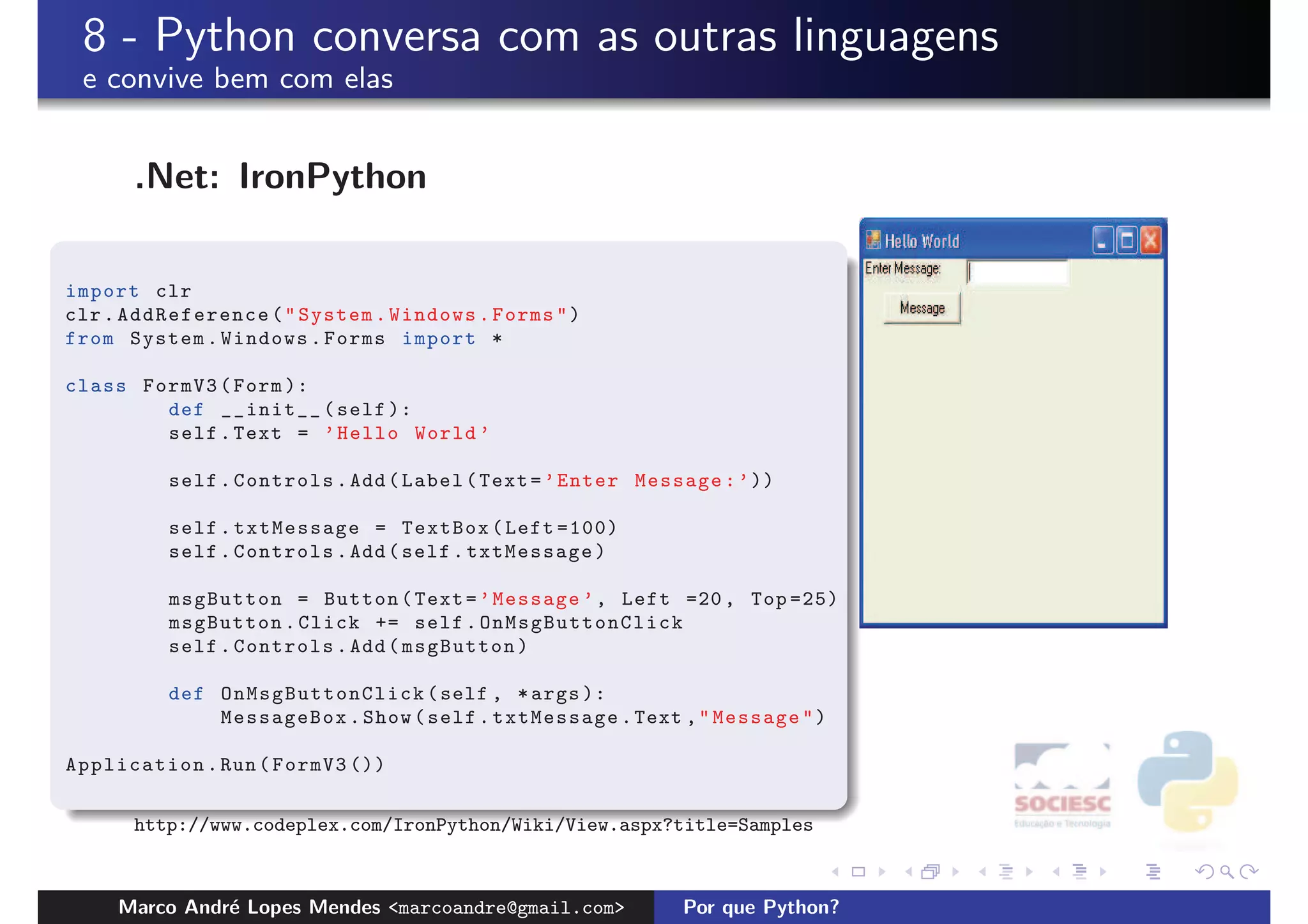This screenshot has width=1308, height=924.
Task: Click the subsection navigation icon
Action: 1006,872
